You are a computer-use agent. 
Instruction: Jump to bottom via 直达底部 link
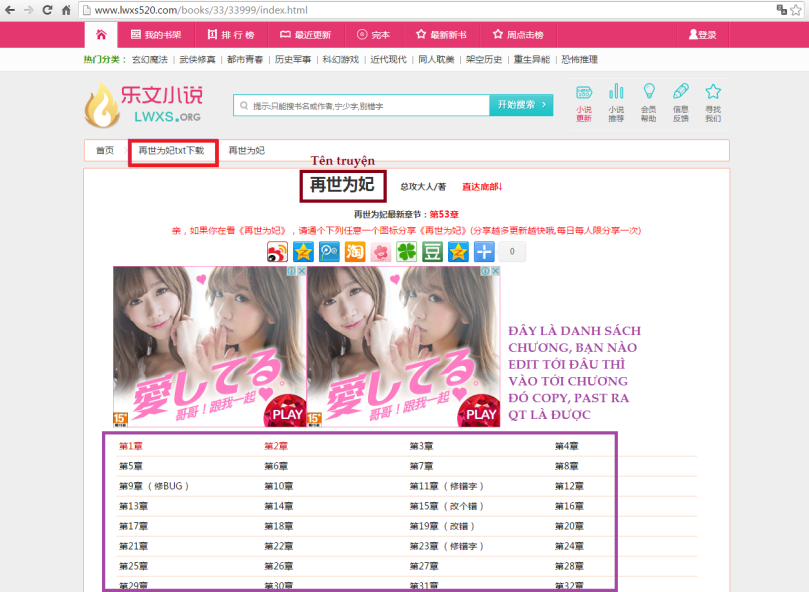tap(482, 187)
